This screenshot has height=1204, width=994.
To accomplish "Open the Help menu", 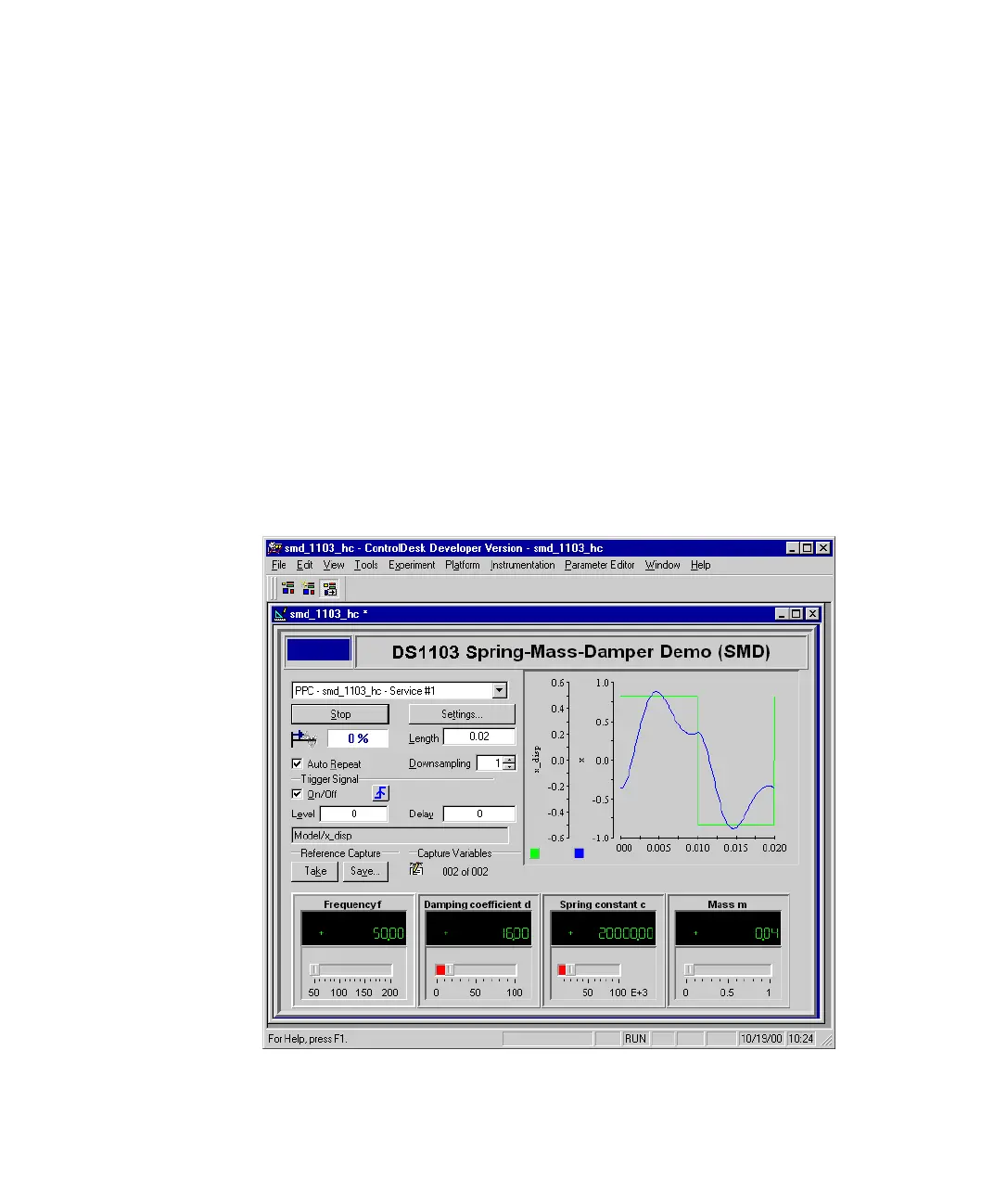I will (x=701, y=565).
